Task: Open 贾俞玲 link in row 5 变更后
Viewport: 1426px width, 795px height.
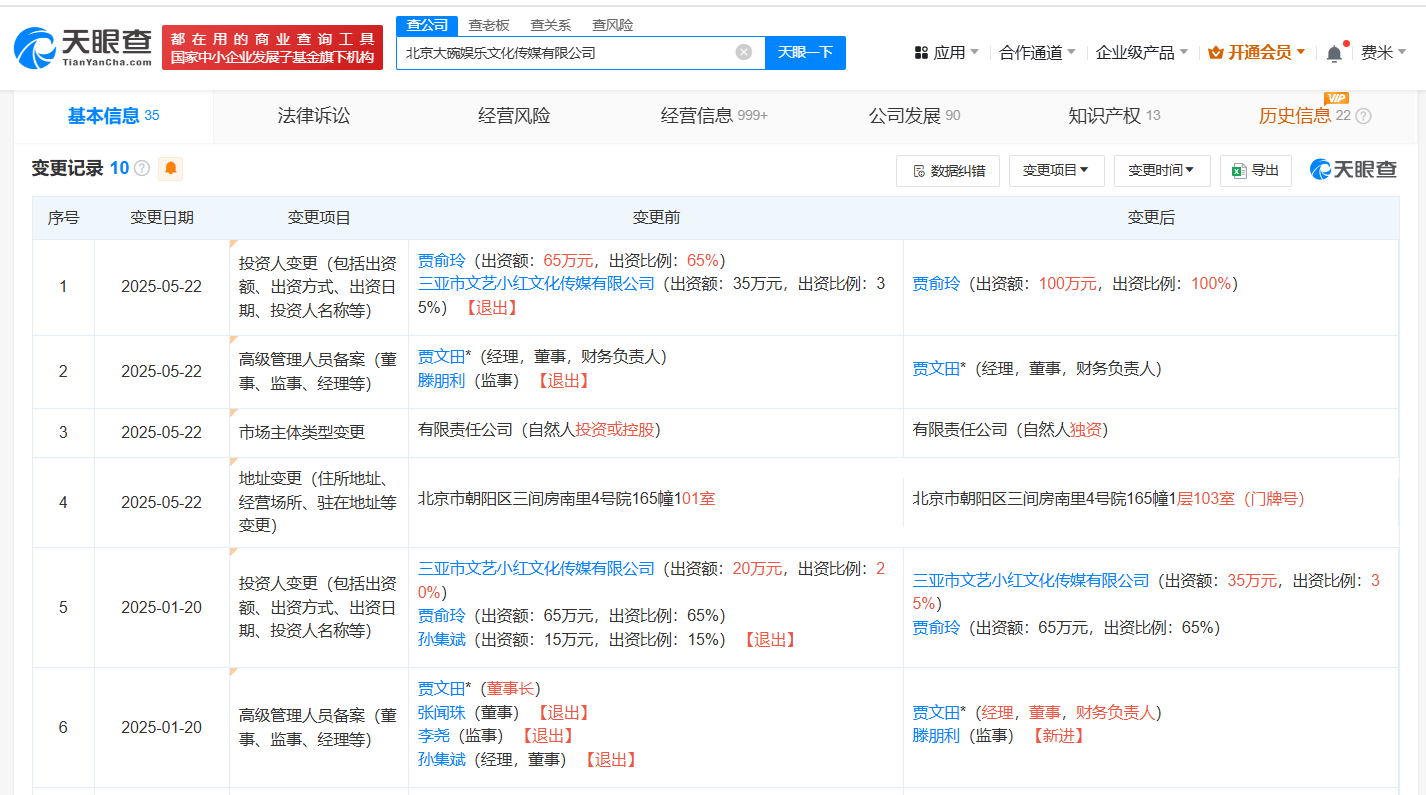Action: [936, 628]
